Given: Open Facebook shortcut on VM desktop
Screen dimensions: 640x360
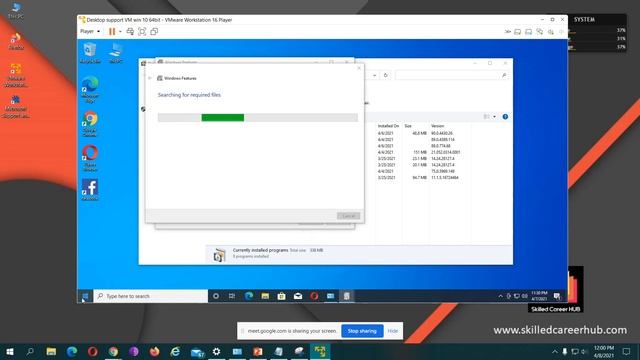Looking at the screenshot, I should pos(90,190).
